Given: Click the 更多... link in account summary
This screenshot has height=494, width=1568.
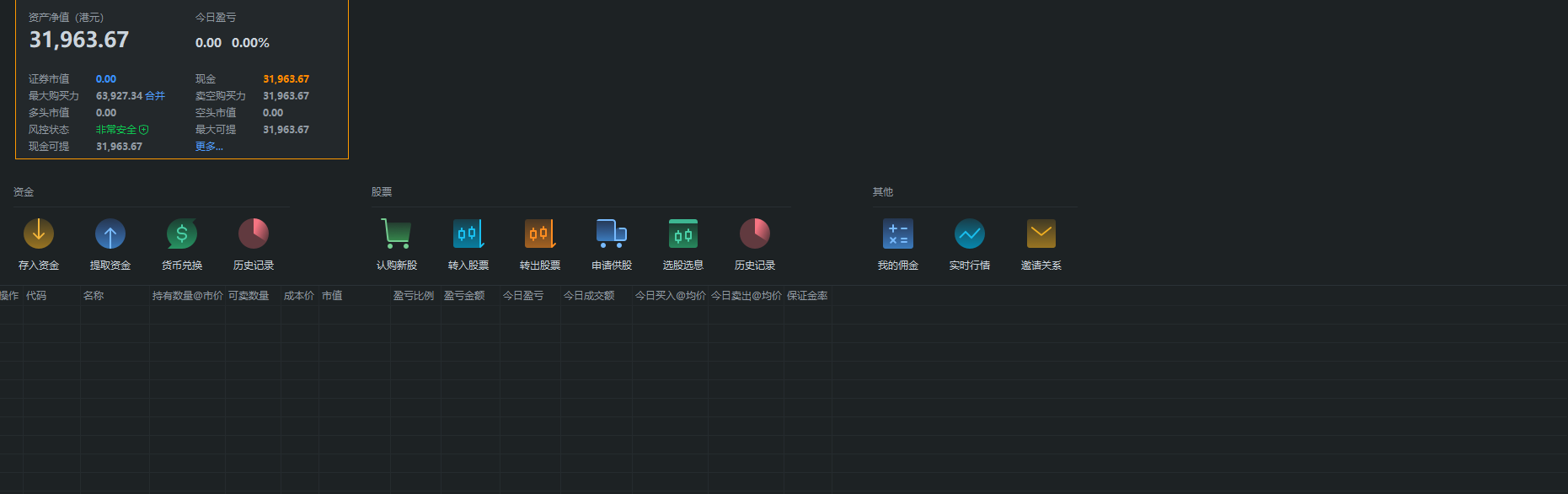Looking at the screenshot, I should pos(209,147).
